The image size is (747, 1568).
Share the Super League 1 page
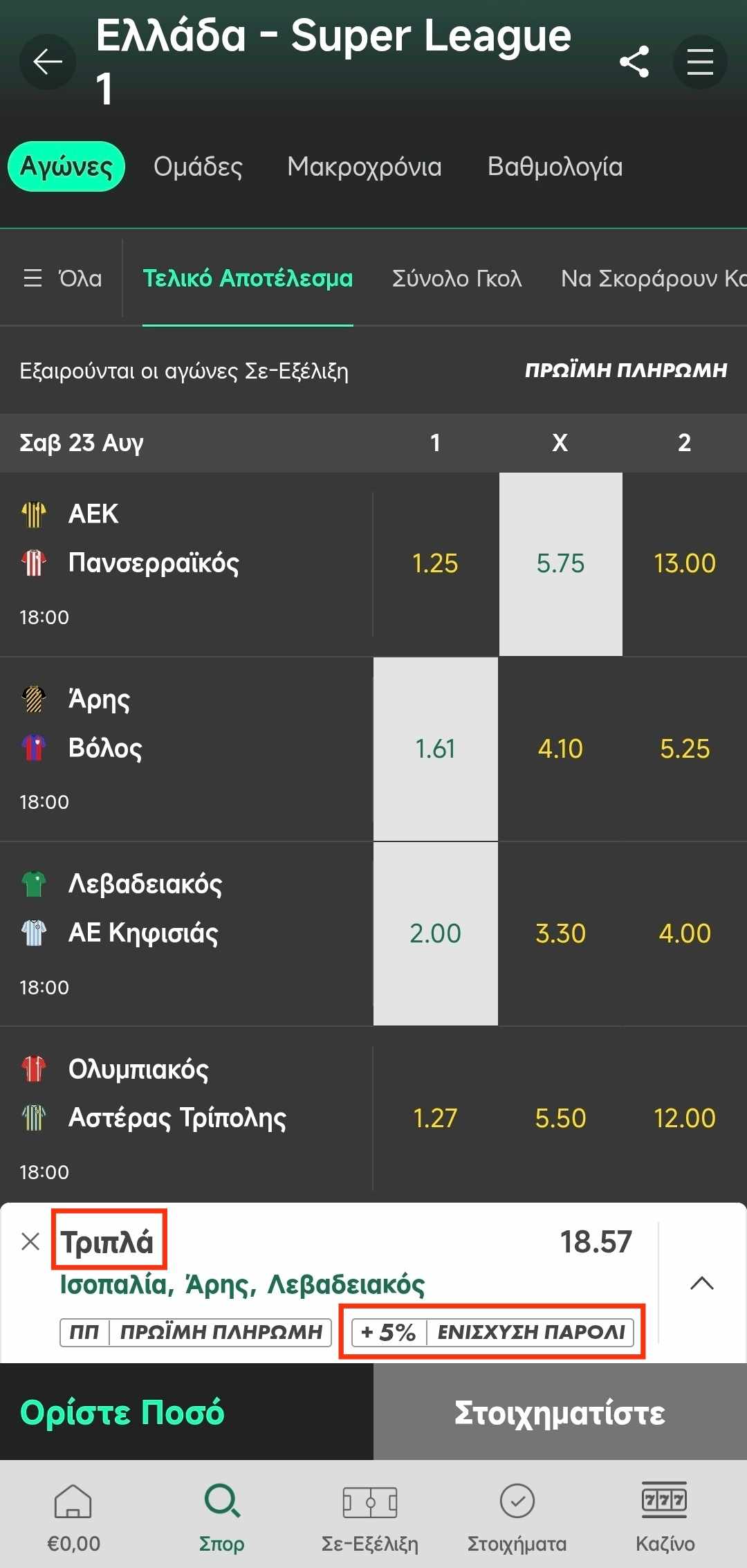click(x=634, y=62)
